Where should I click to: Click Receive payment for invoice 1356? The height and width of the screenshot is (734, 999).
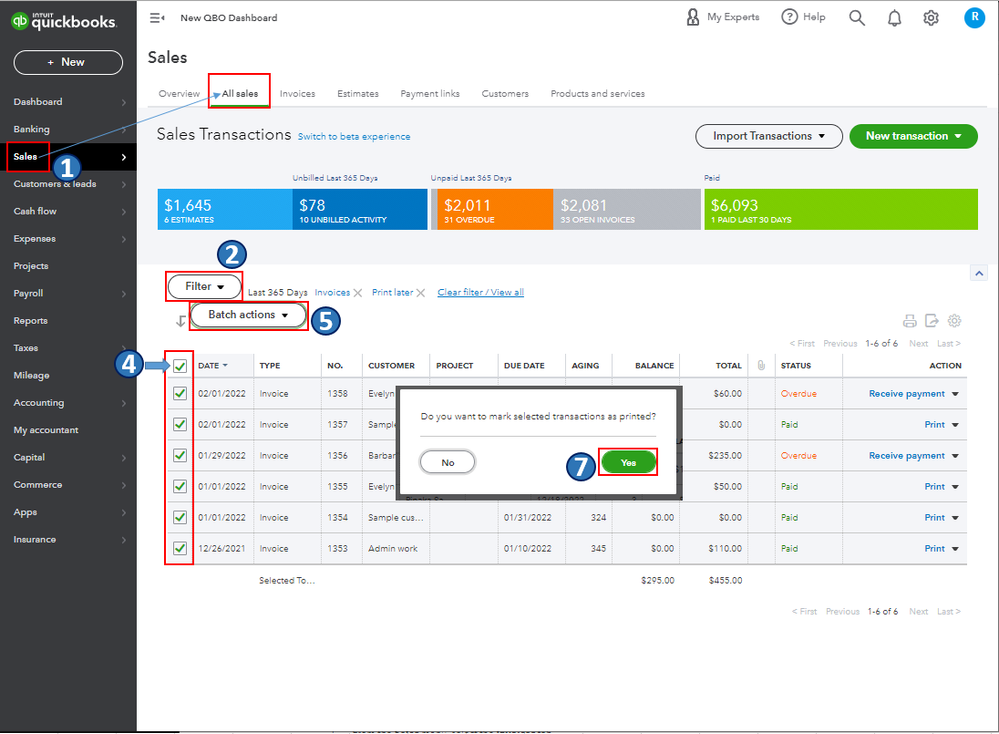pos(907,456)
